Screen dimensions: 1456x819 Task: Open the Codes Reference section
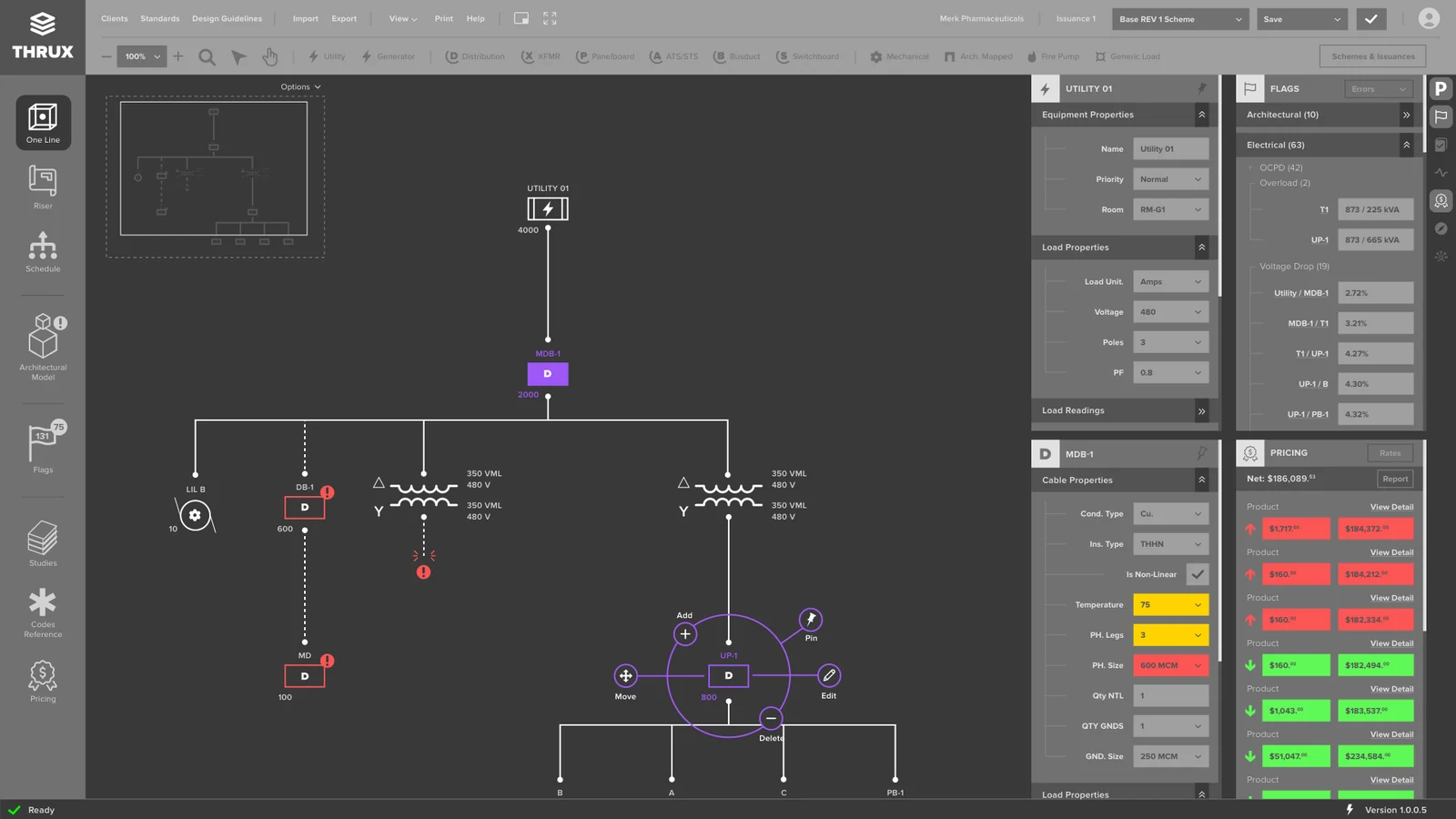43,613
